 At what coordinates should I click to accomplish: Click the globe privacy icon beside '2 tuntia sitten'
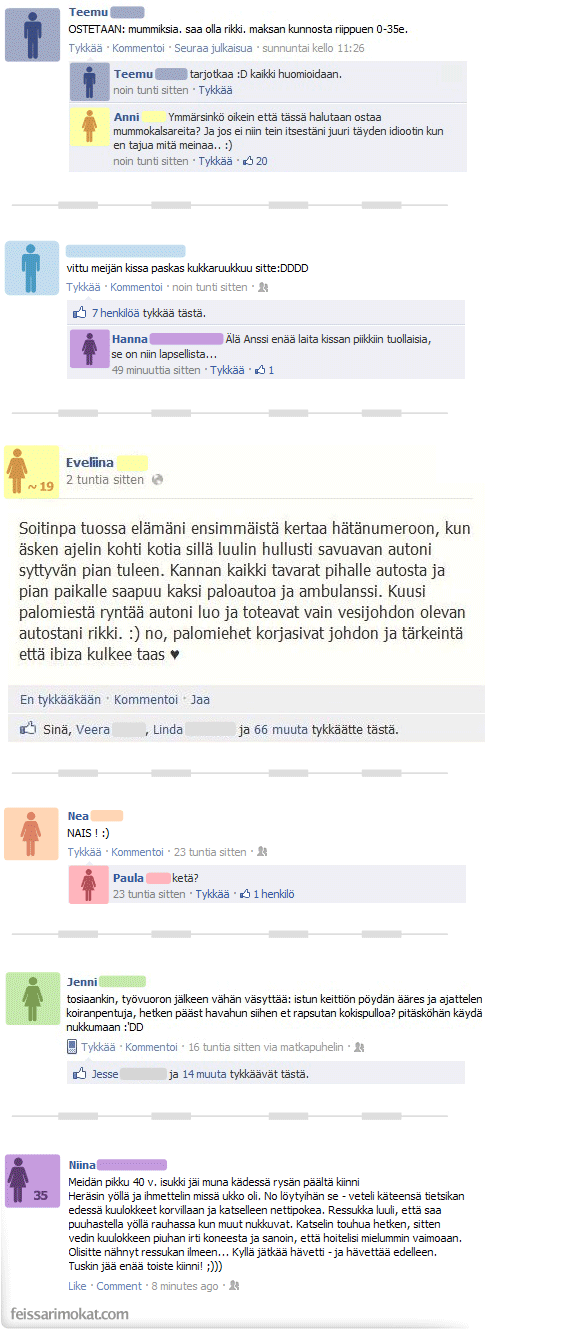pos(157,480)
